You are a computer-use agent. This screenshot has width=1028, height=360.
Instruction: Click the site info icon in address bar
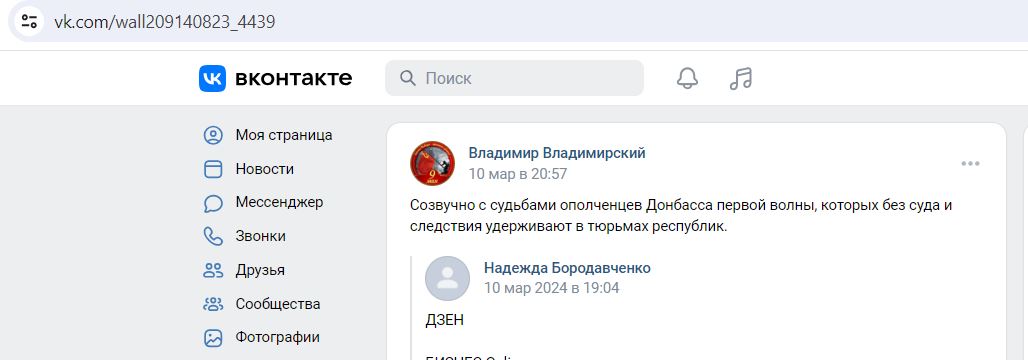30,22
